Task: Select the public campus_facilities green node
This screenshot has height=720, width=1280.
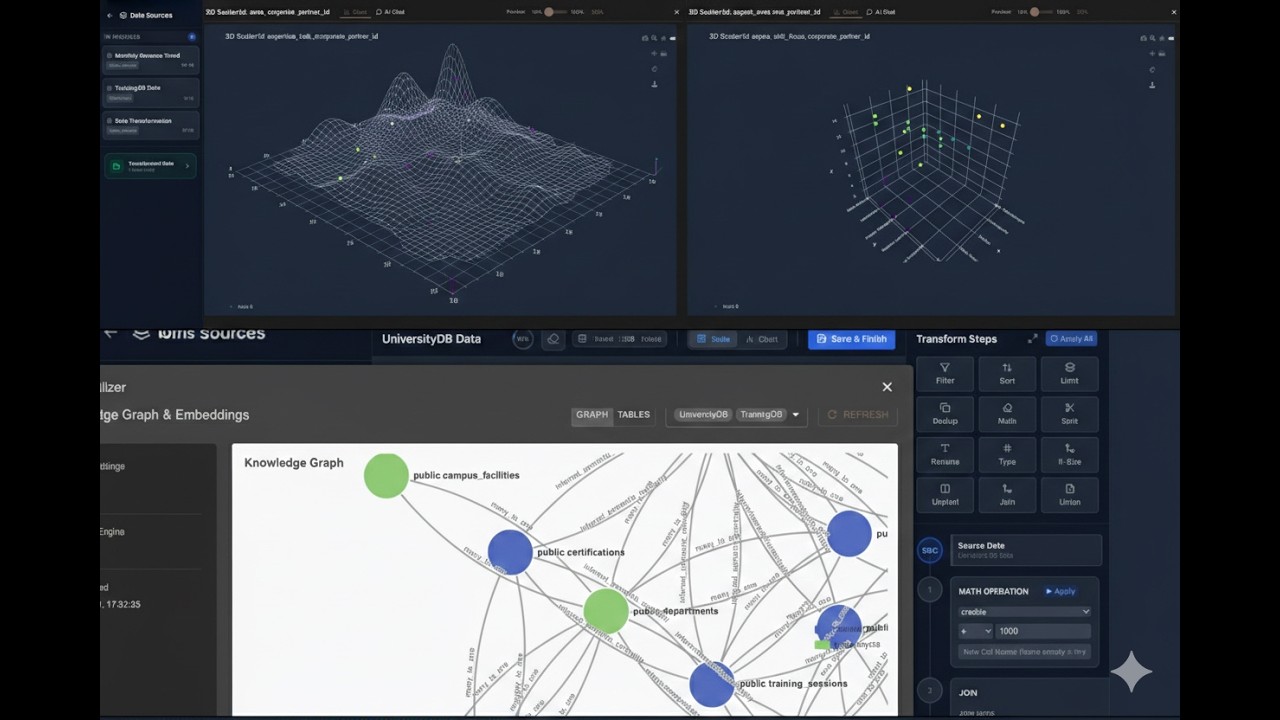Action: click(386, 476)
